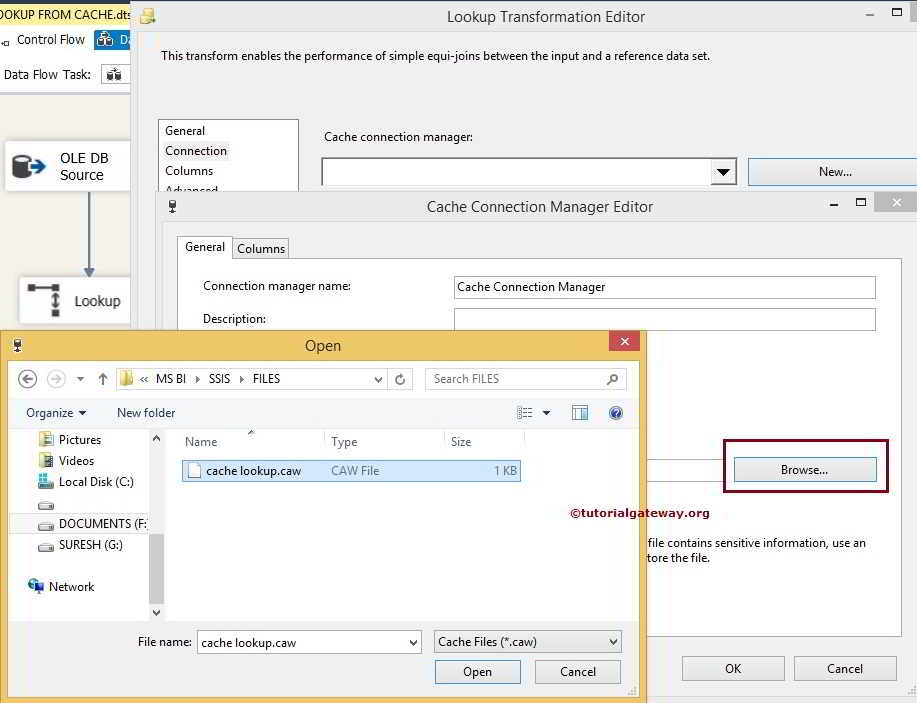917x703 pixels.
Task: Sort by Name column header
Action: click(x=201, y=442)
